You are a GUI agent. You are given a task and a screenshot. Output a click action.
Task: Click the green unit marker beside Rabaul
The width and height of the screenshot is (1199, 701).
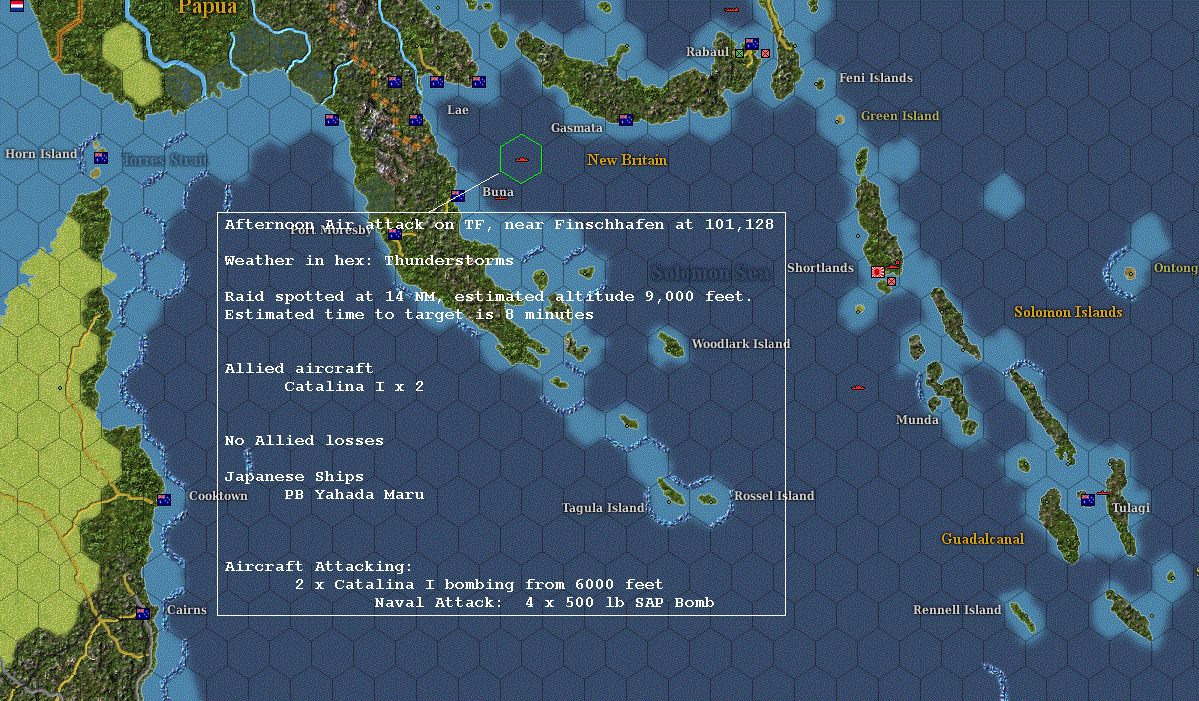739,54
